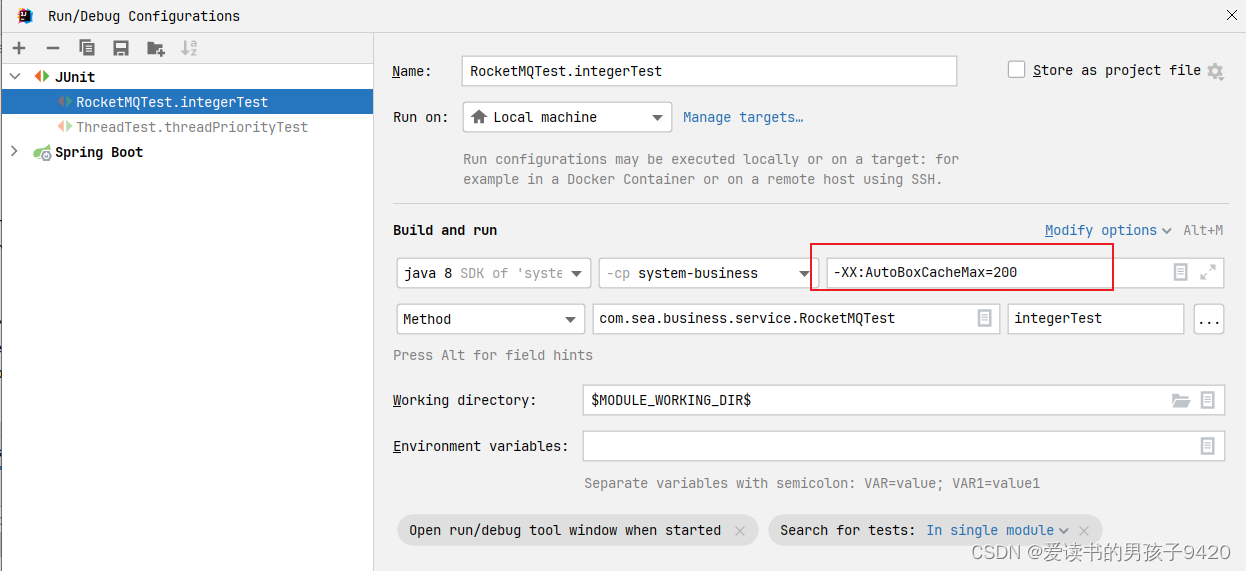Open the Modify options menu

click(x=1107, y=230)
